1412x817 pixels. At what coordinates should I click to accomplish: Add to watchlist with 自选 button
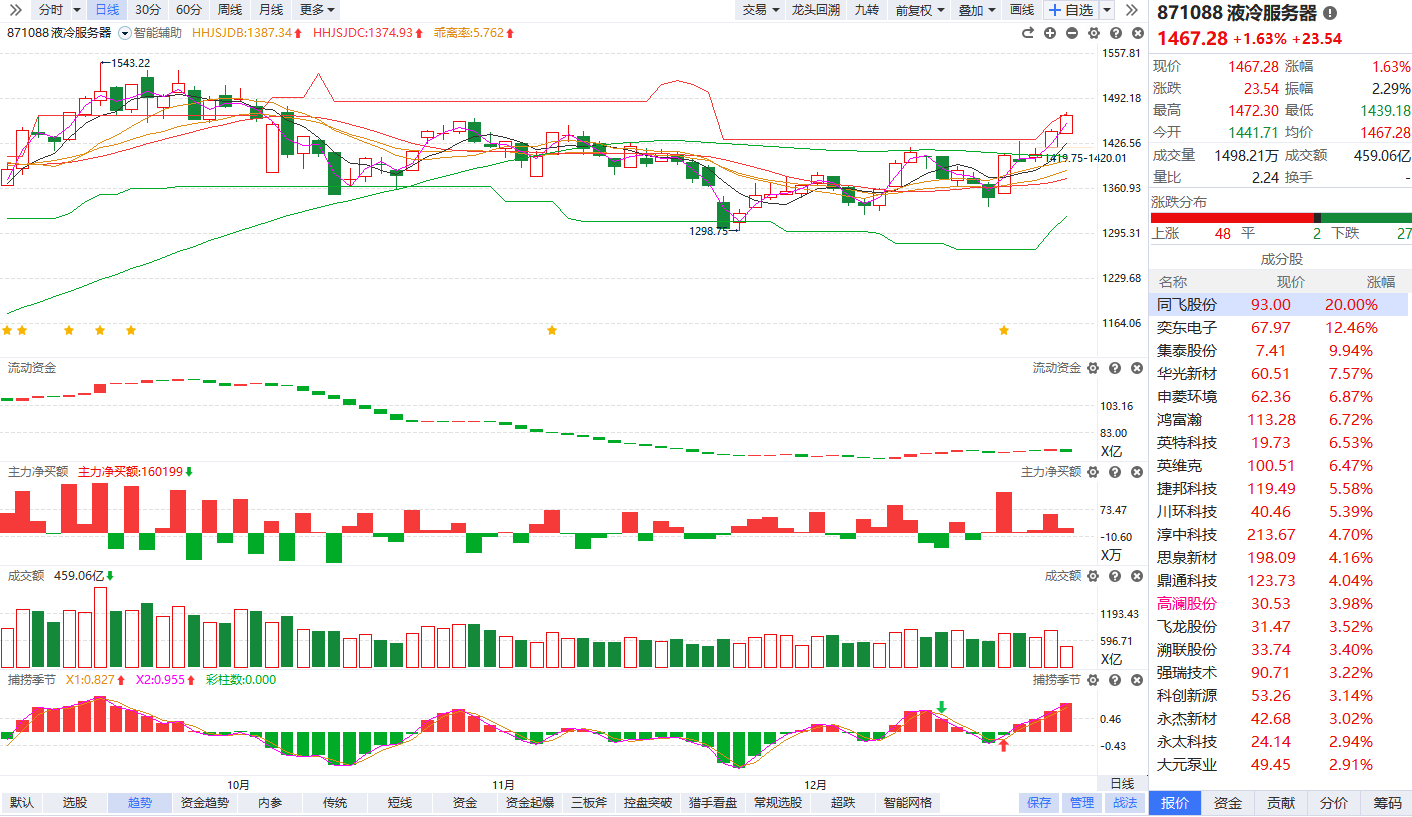tap(1071, 10)
